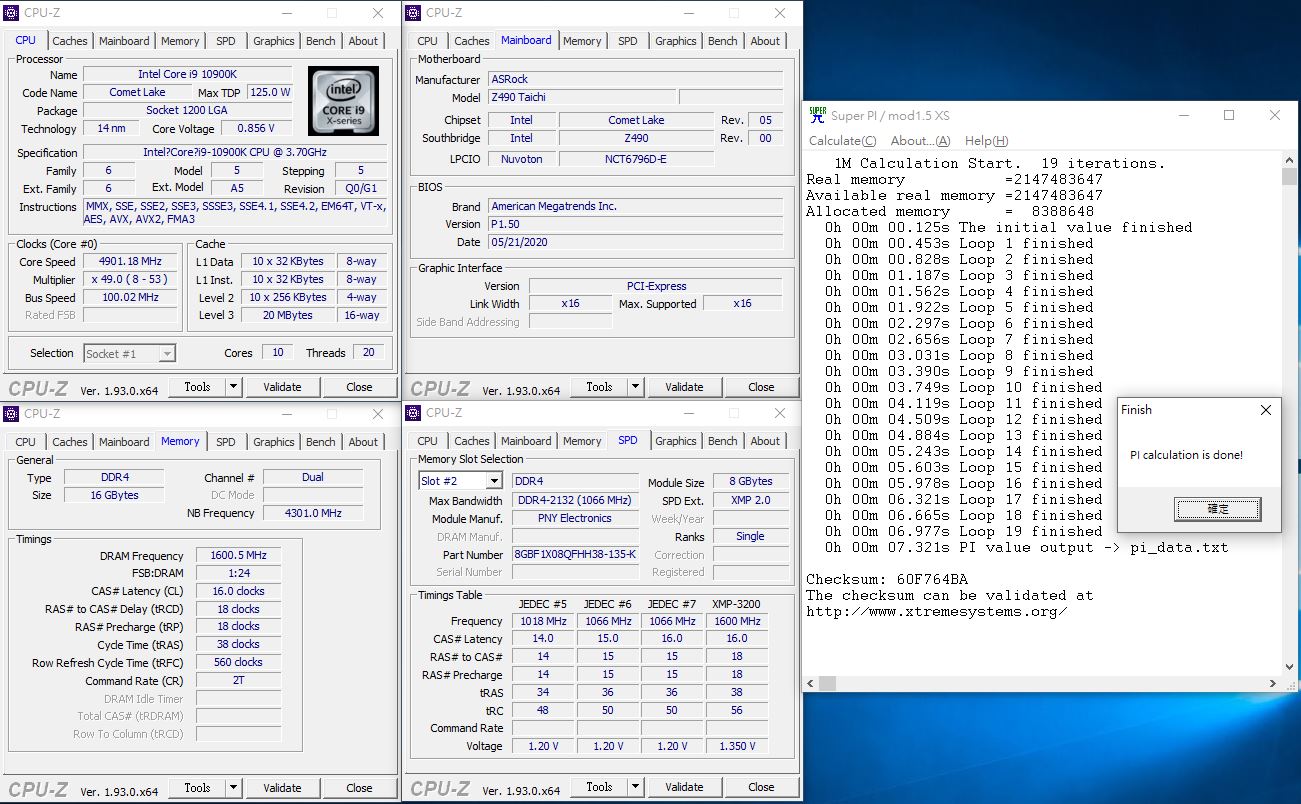This screenshot has width=1301, height=804.
Task: Click the CPU-Z icon in the Mainboard window title bar
Action: [414, 13]
